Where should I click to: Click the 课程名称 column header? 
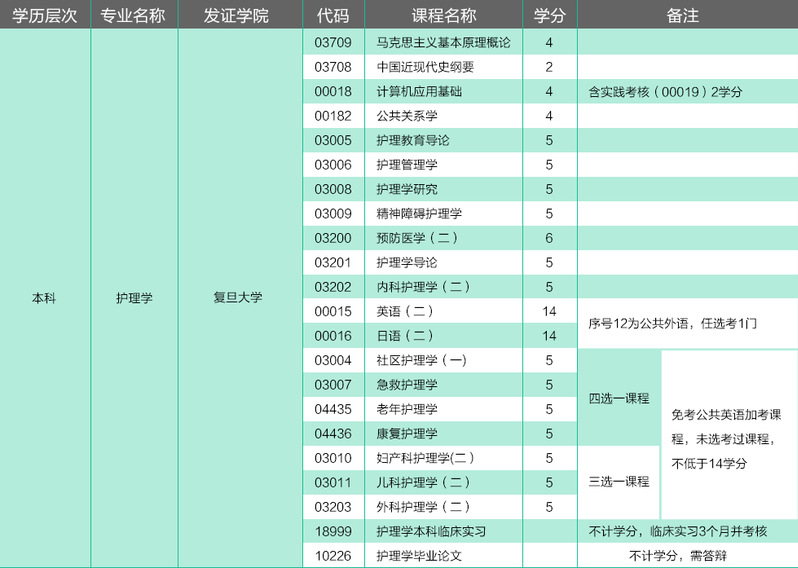444,15
